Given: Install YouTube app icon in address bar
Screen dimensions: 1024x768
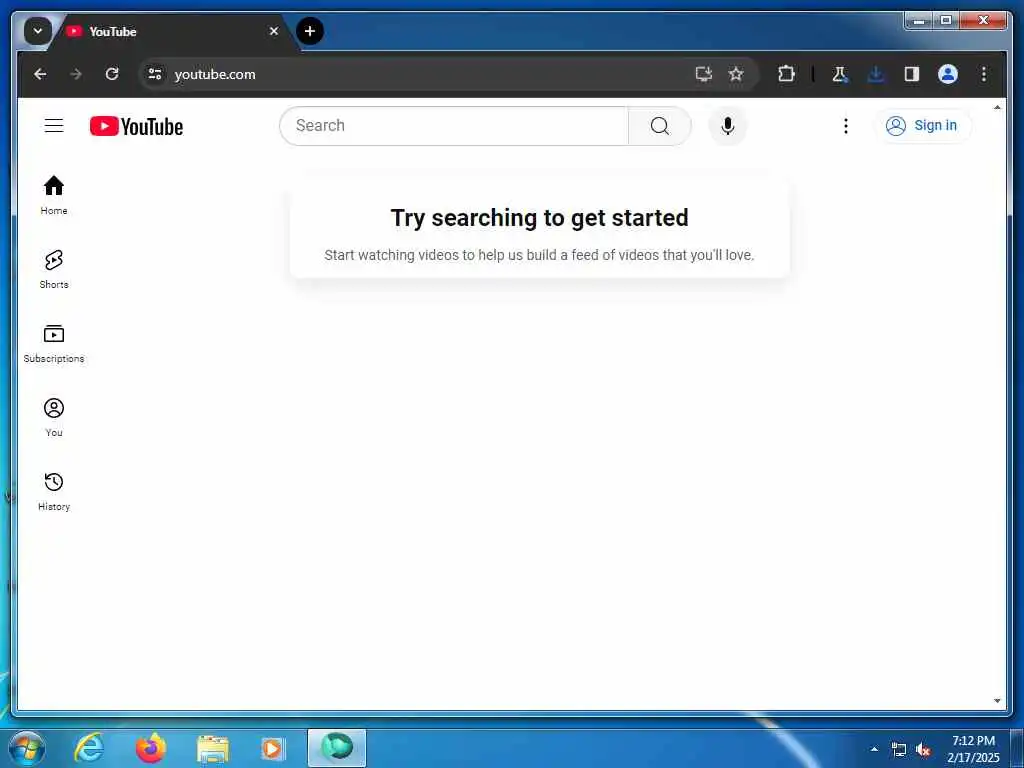Looking at the screenshot, I should (x=703, y=74).
